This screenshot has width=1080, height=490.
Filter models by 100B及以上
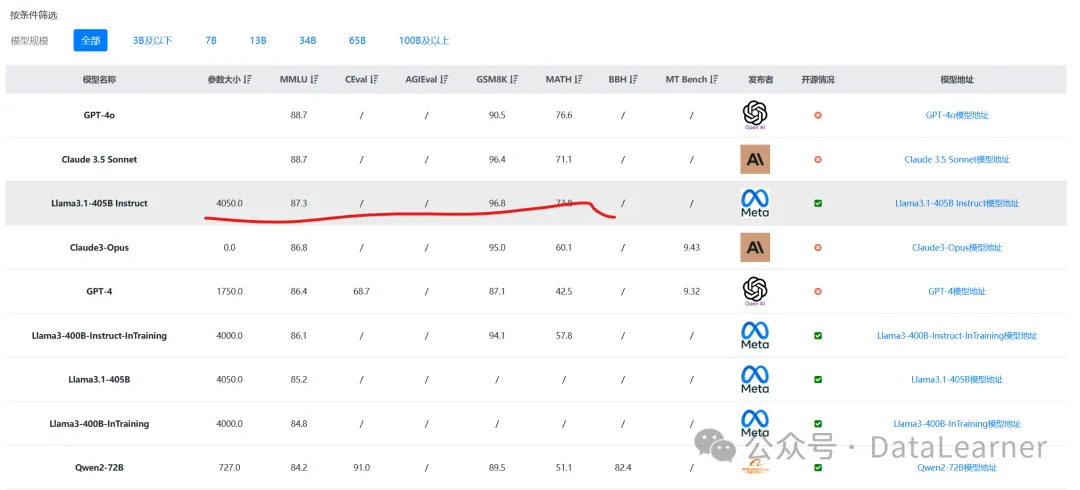point(424,41)
